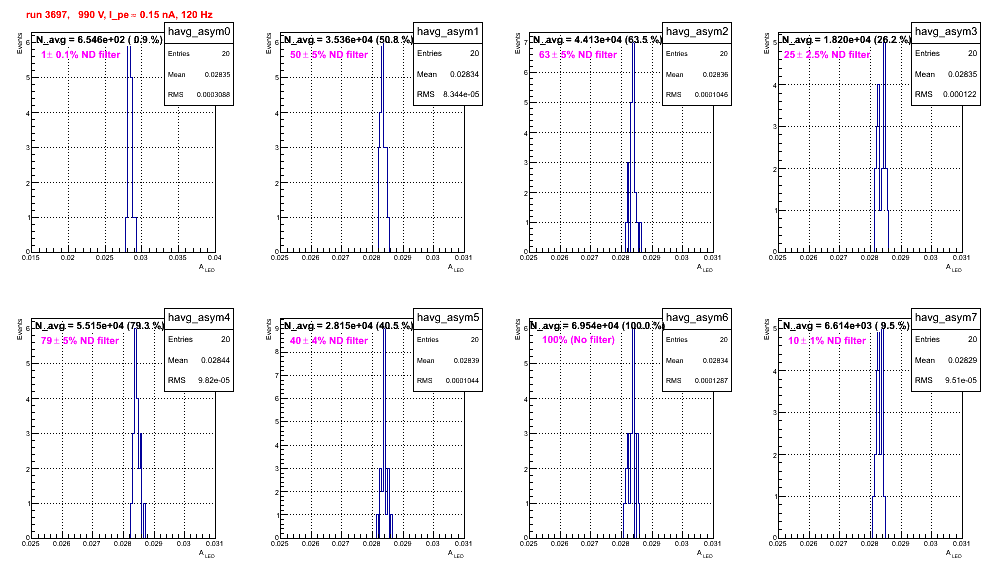
Task: Click the N_avg = 1.820e+04 label
Action: tap(846, 39)
